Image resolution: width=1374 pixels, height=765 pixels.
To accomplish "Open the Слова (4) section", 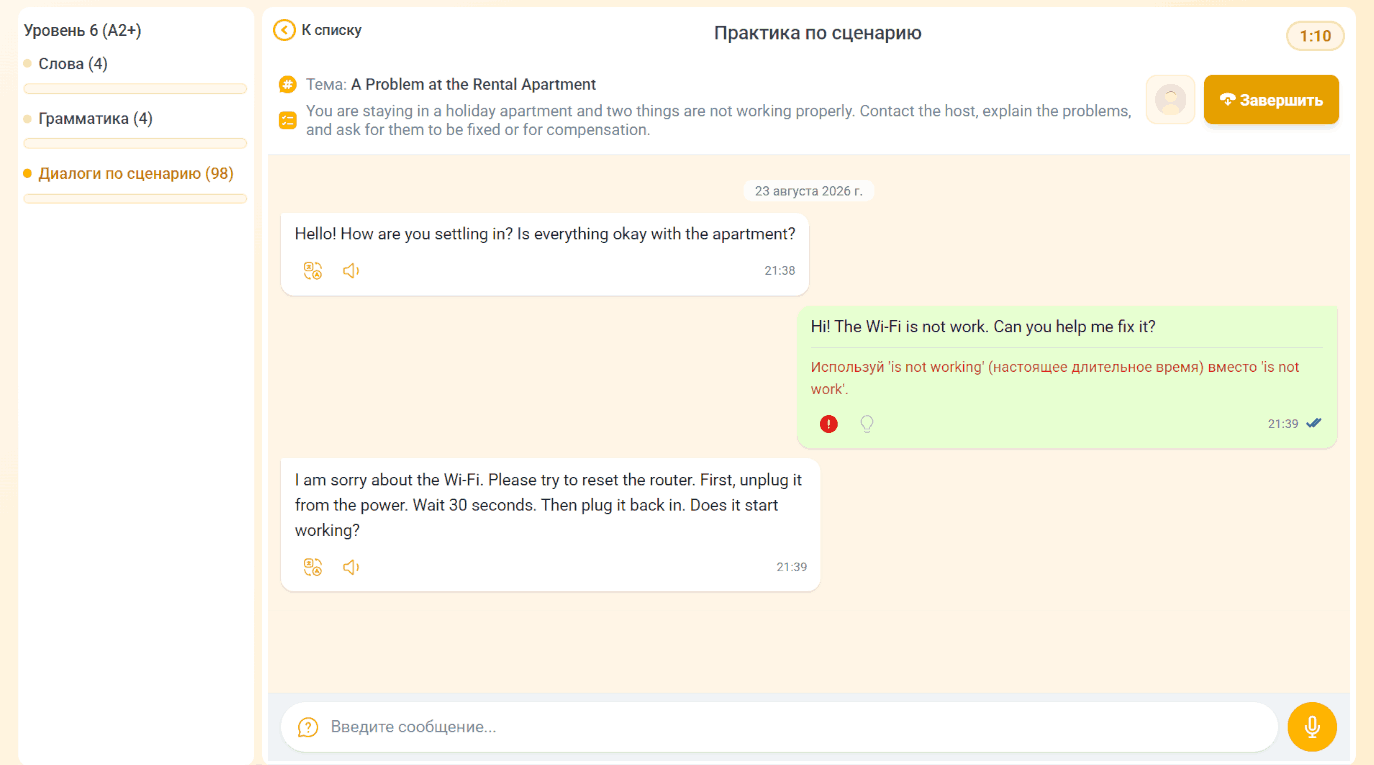I will tap(73, 64).
